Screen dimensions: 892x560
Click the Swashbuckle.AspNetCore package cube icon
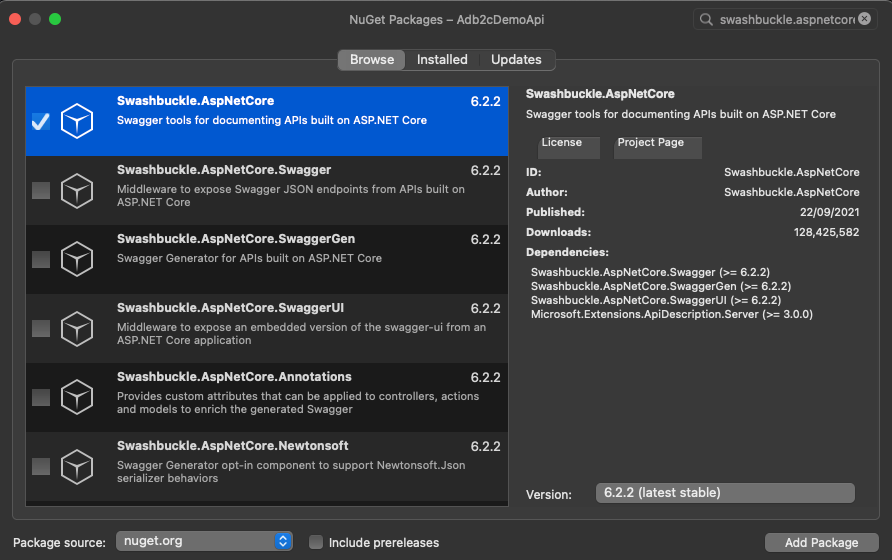pyautogui.click(x=77, y=121)
